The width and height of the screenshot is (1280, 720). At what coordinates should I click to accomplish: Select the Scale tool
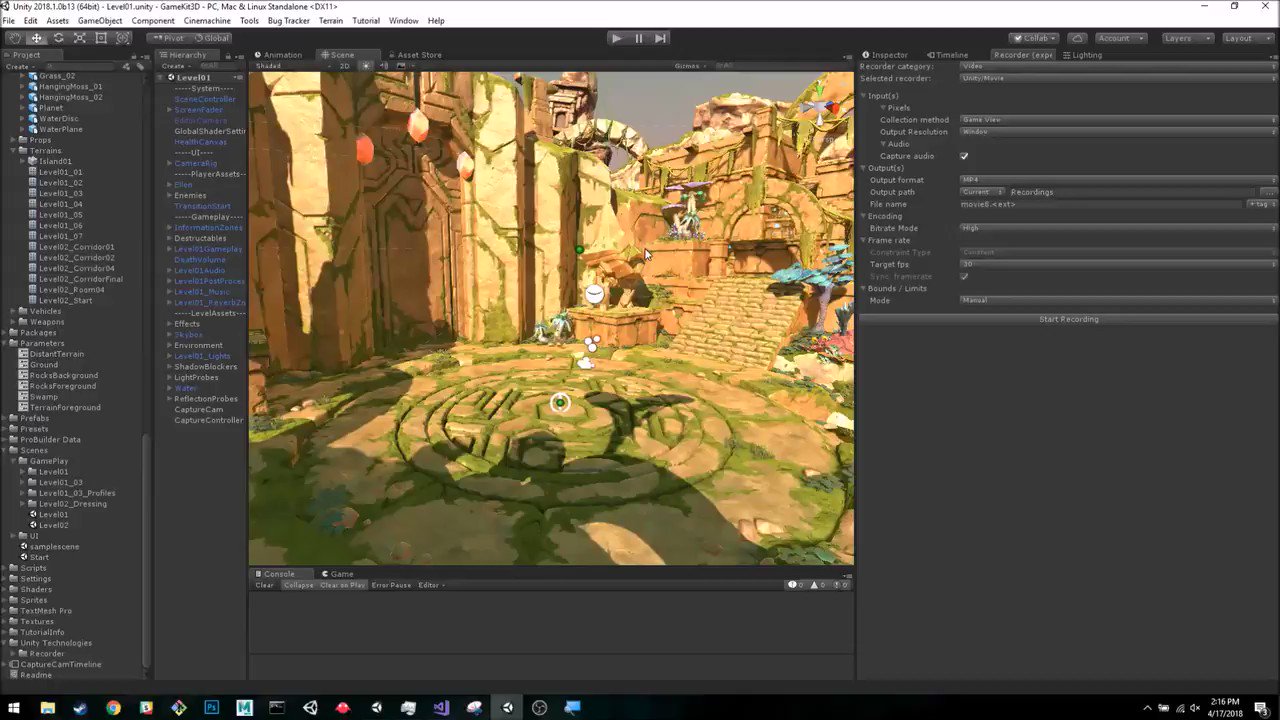tap(80, 37)
